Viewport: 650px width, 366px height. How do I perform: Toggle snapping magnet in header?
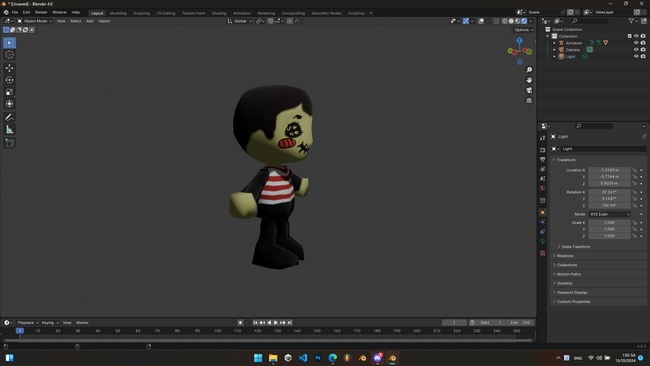pyautogui.click(x=270, y=21)
